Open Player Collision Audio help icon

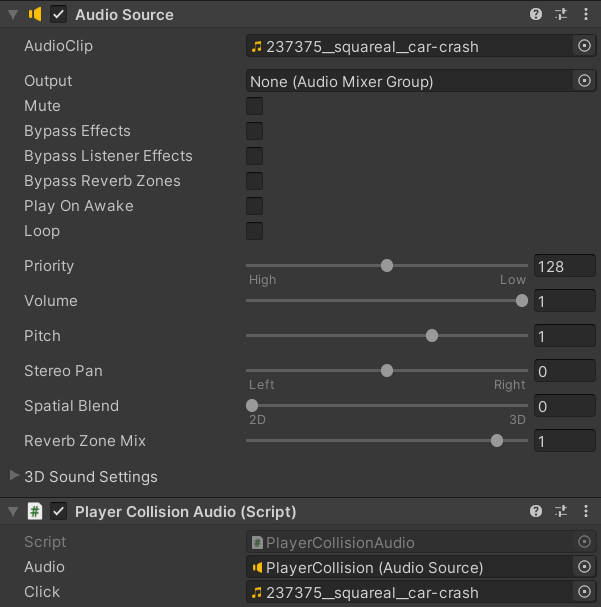pyautogui.click(x=536, y=511)
